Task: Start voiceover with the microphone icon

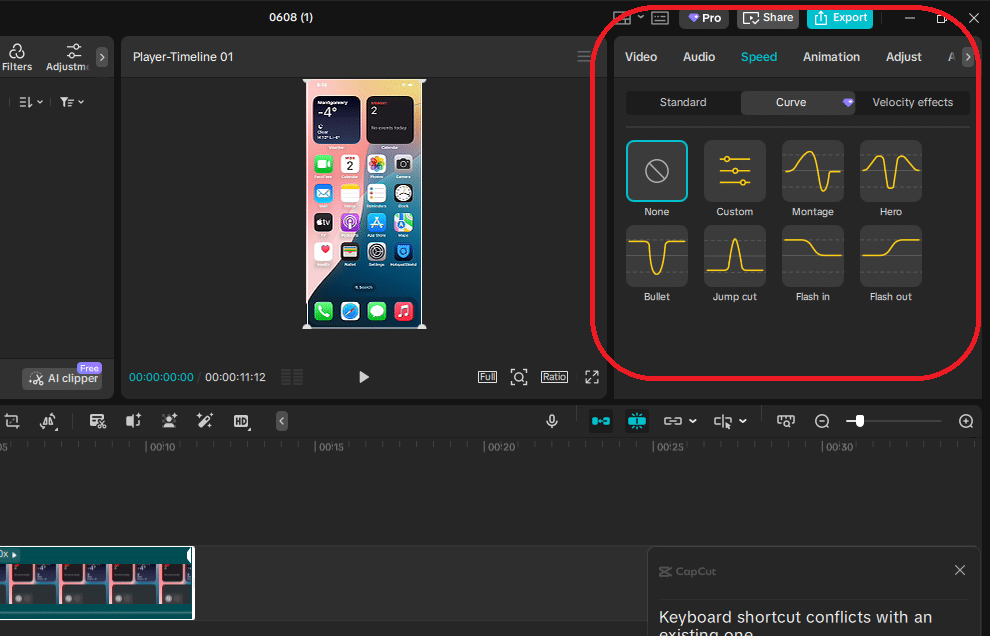Action: click(x=552, y=421)
